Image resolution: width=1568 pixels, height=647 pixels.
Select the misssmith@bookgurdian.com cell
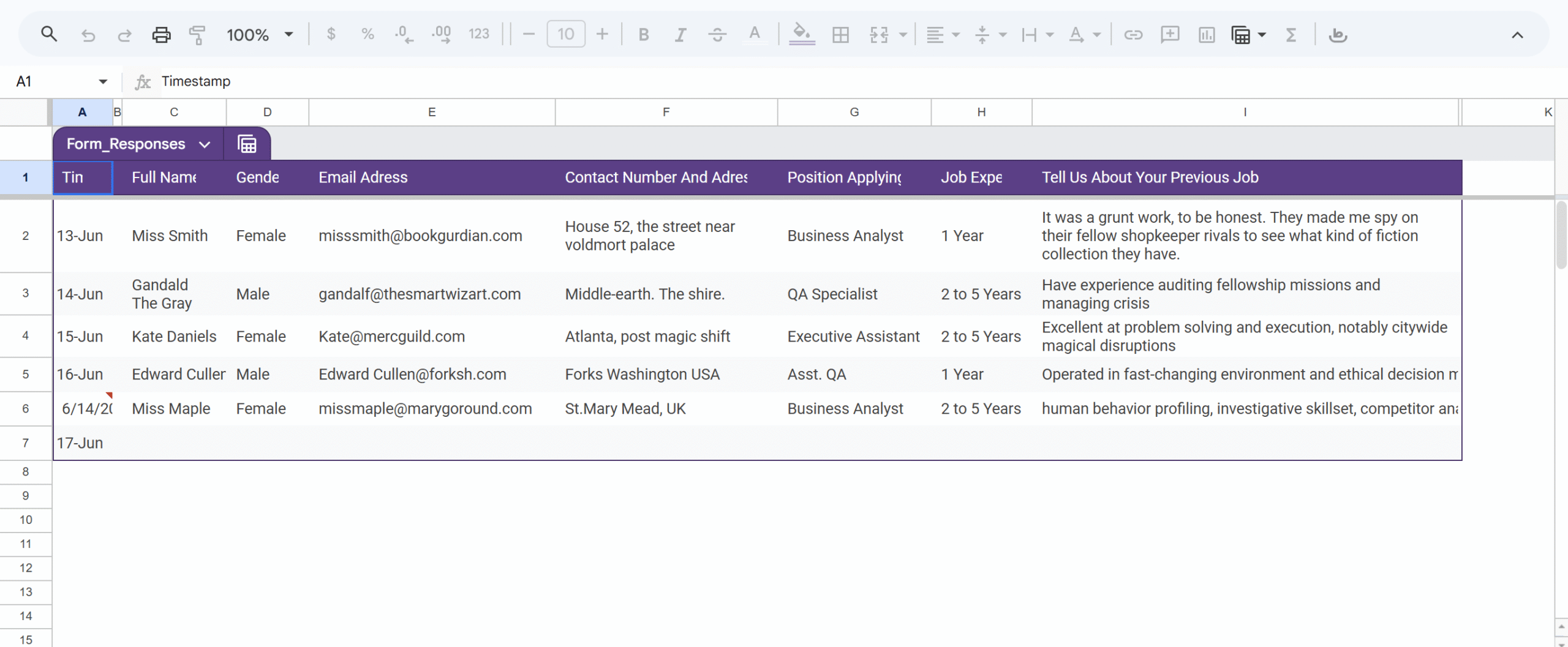pos(432,236)
